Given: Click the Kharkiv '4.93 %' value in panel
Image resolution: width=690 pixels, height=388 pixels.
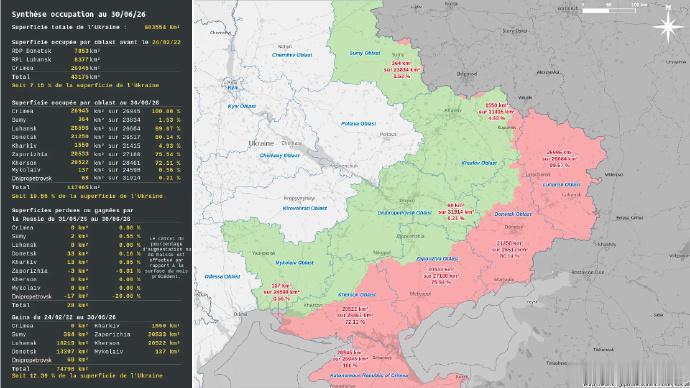Looking at the screenshot, I should click(169, 146).
